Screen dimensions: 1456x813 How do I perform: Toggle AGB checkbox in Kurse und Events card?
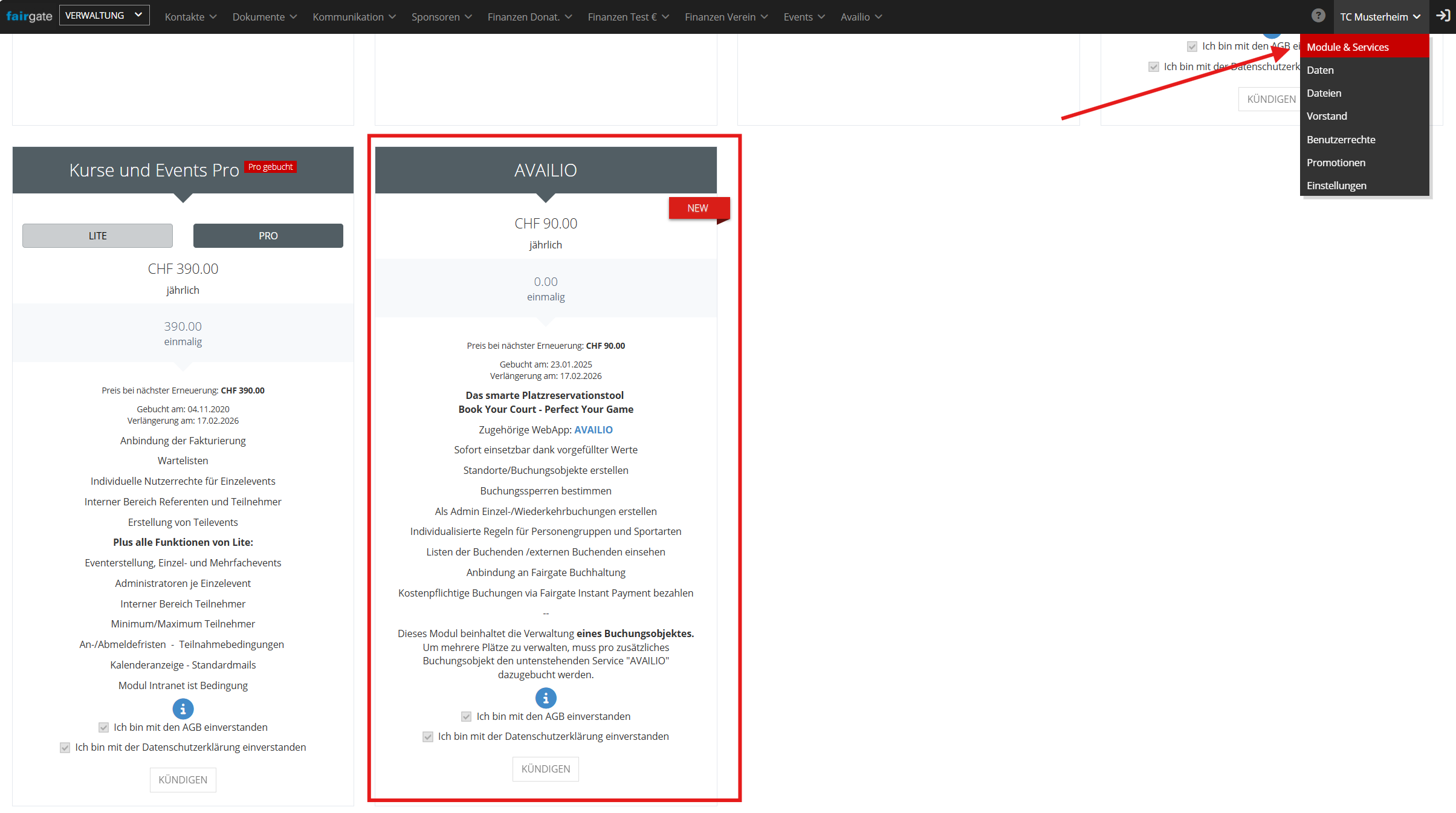(103, 727)
